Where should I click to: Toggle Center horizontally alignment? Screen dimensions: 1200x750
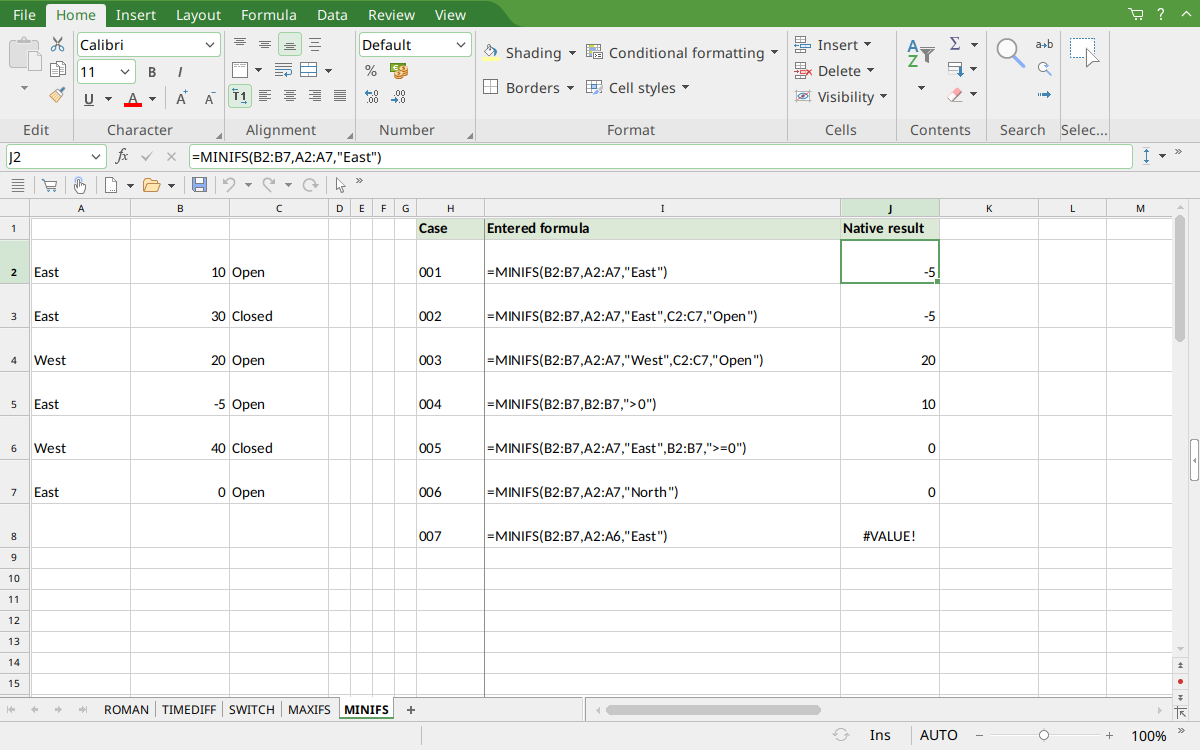point(290,96)
